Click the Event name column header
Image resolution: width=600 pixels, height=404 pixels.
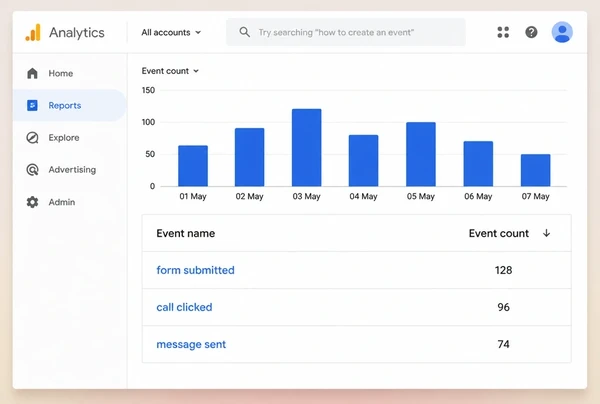click(x=186, y=233)
